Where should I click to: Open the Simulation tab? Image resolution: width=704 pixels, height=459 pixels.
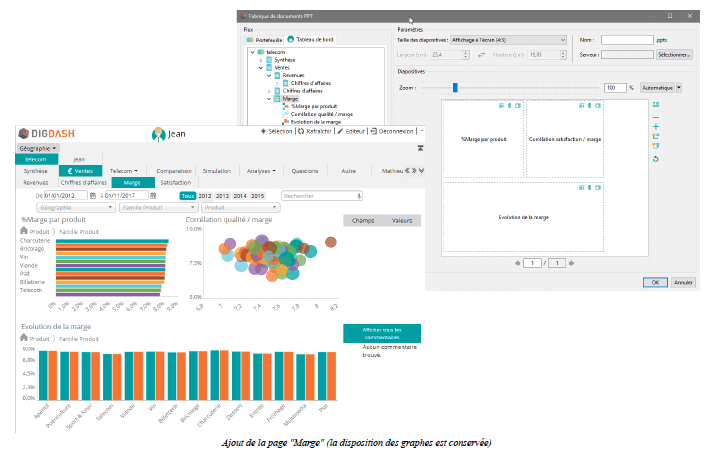pyautogui.click(x=216, y=171)
